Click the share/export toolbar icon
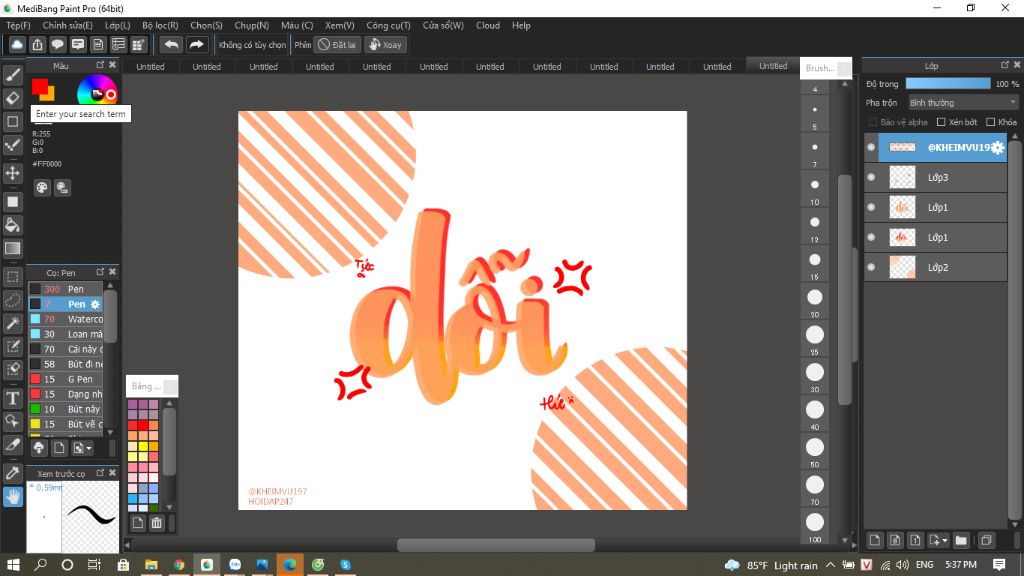The image size is (1024, 576). coord(37,44)
